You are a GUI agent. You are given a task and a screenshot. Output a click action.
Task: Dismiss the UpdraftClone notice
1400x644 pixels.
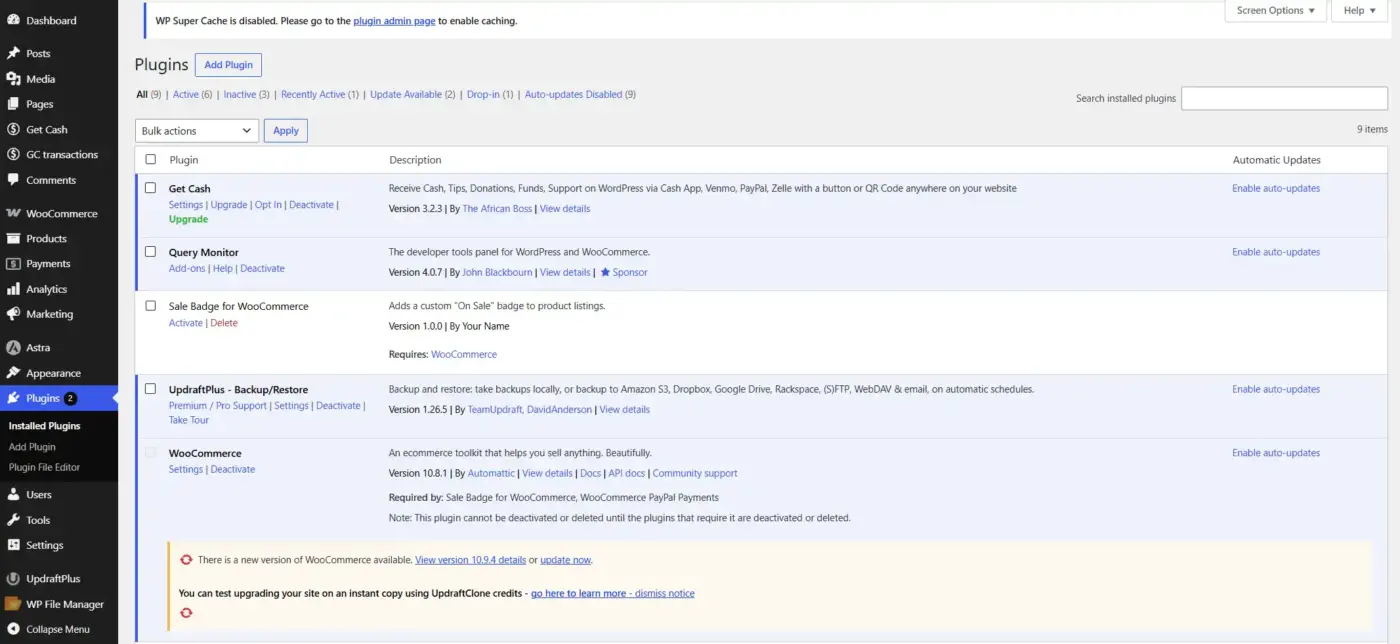664,593
